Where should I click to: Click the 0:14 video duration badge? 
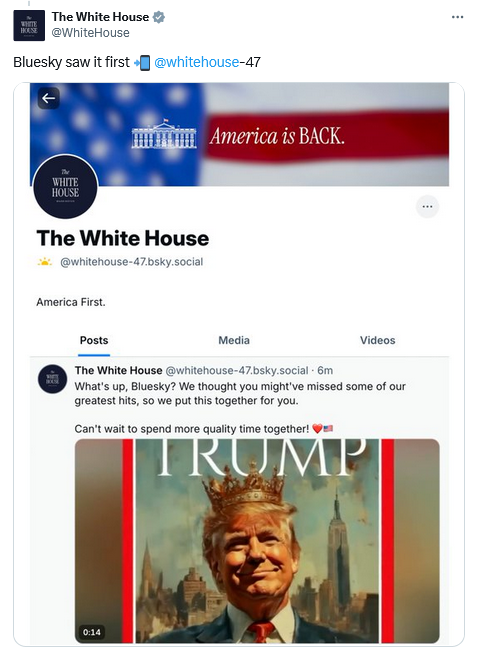click(91, 632)
